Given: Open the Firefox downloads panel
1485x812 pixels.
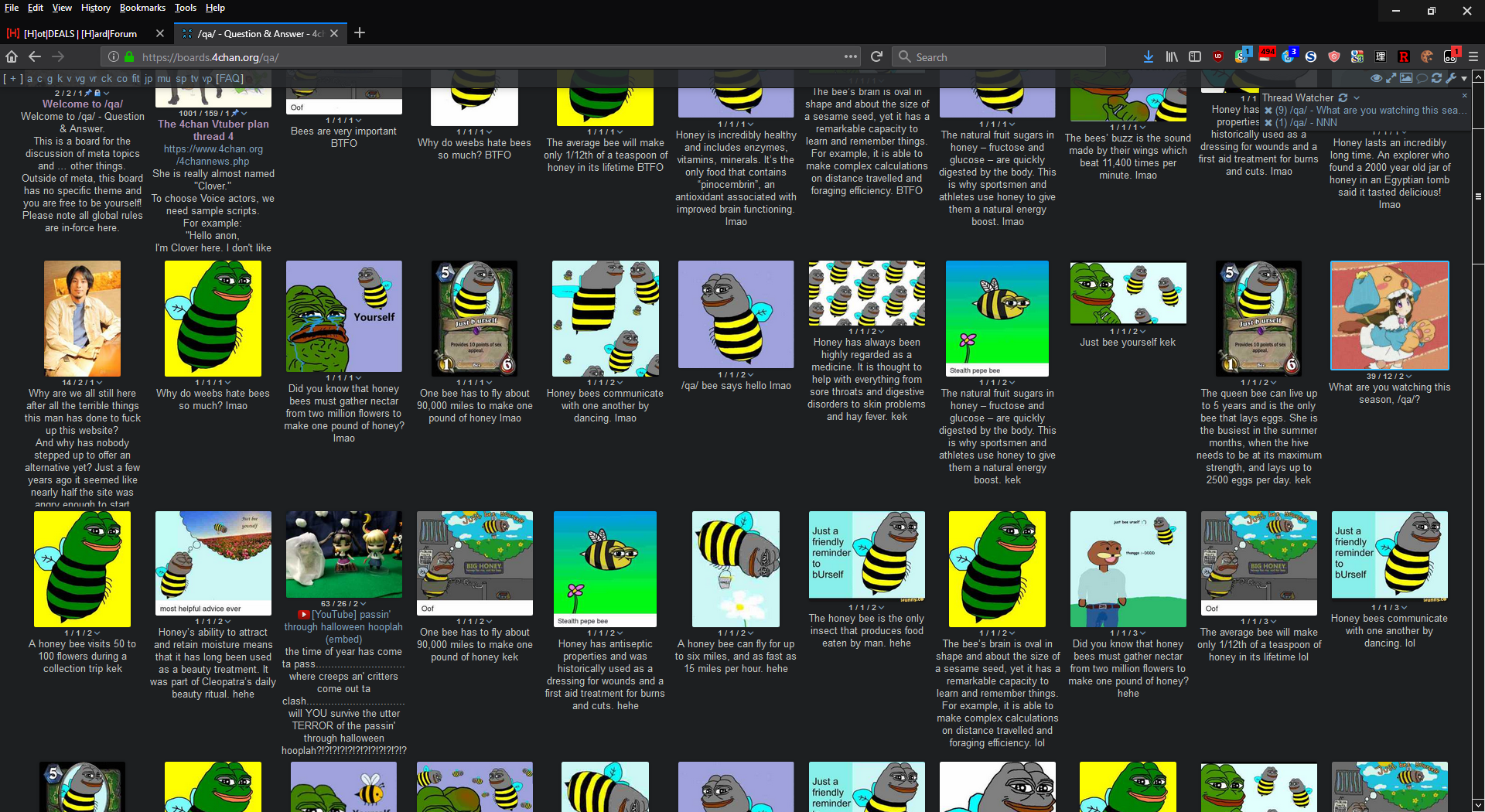Looking at the screenshot, I should pos(1149,56).
